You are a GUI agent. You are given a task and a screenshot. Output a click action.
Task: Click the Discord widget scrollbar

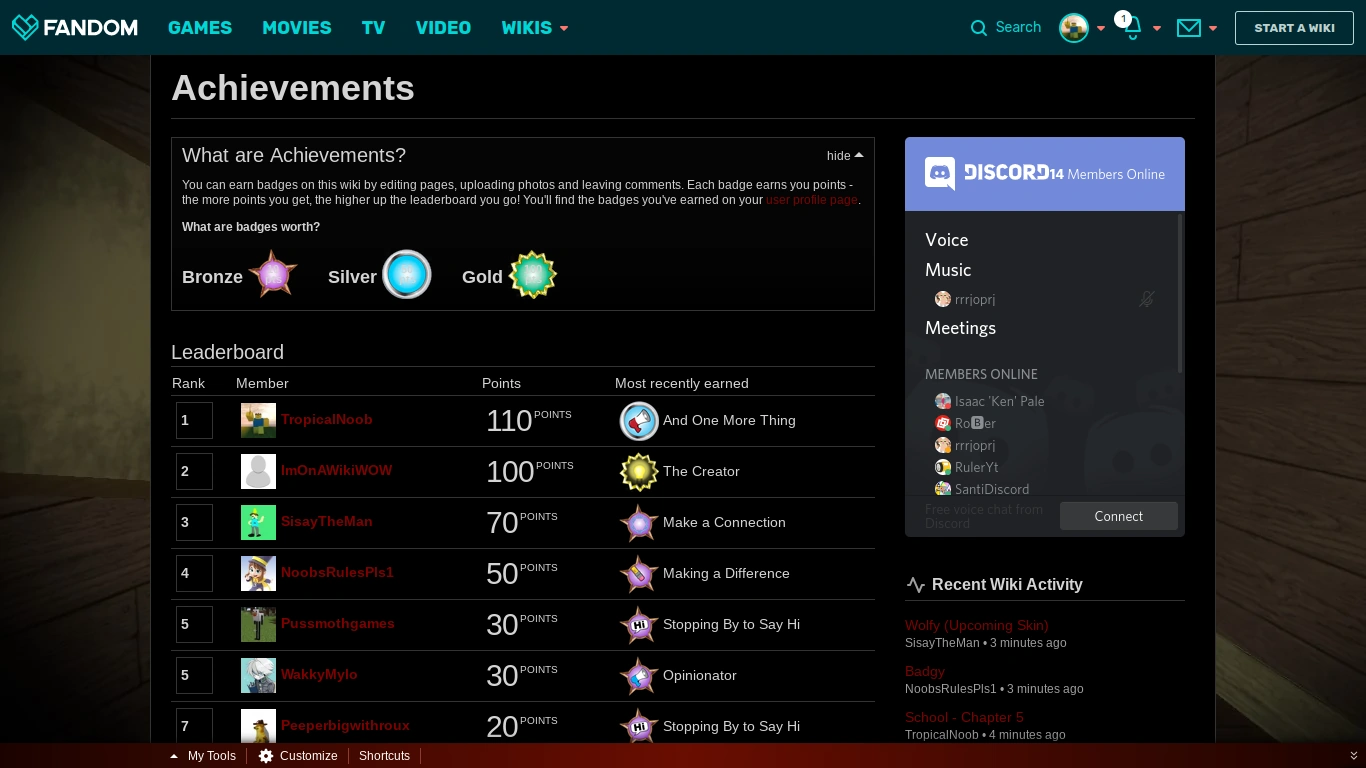pyautogui.click(x=1181, y=293)
